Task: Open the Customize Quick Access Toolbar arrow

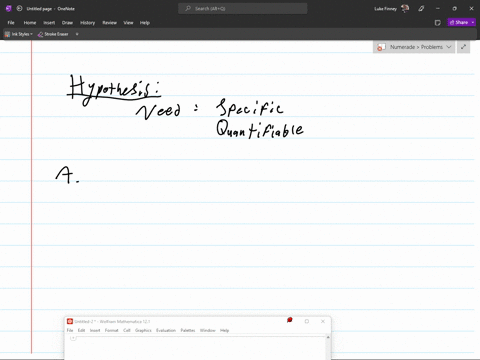Action: (x=77, y=34)
